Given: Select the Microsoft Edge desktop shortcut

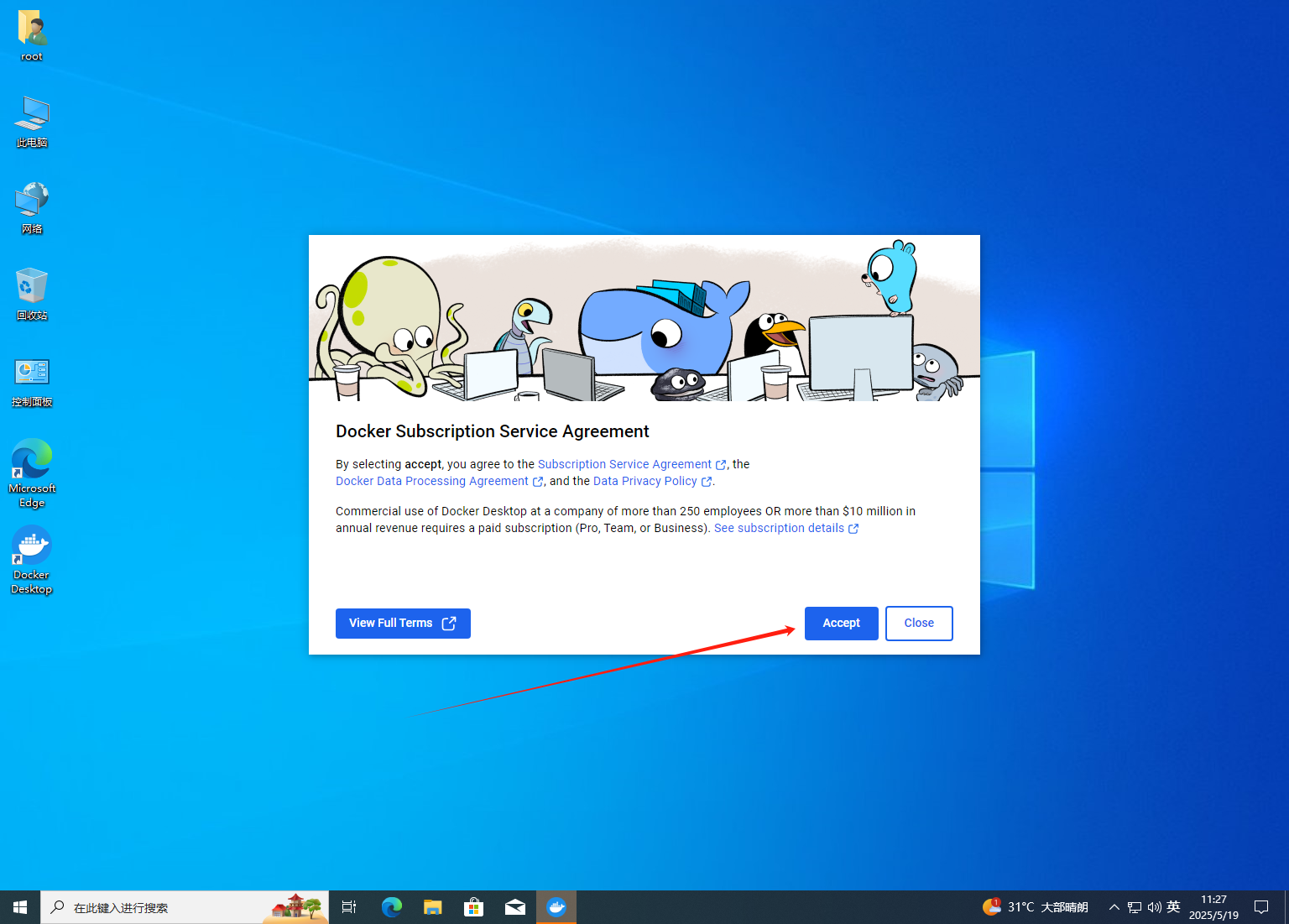Looking at the screenshot, I should click(32, 473).
